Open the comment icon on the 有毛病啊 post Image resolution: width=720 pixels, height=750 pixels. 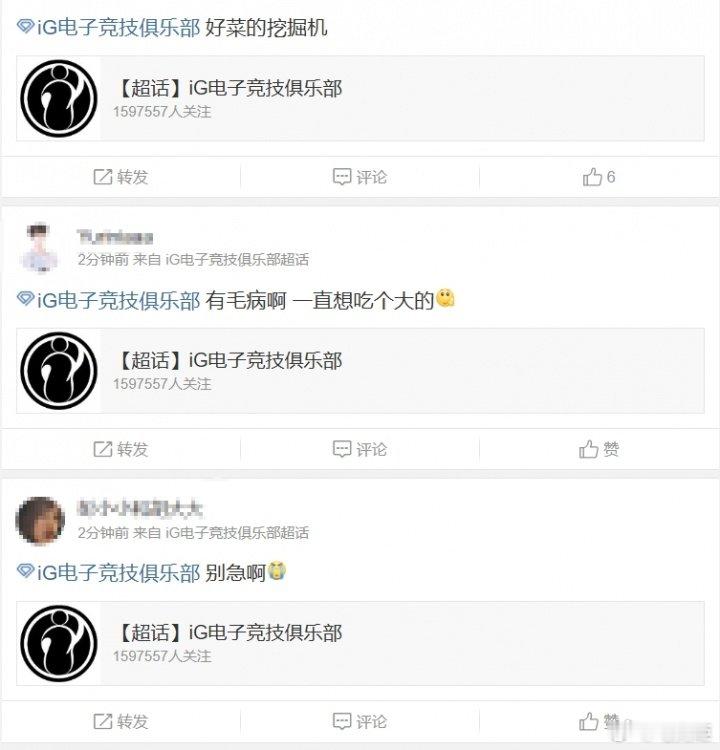coord(342,449)
